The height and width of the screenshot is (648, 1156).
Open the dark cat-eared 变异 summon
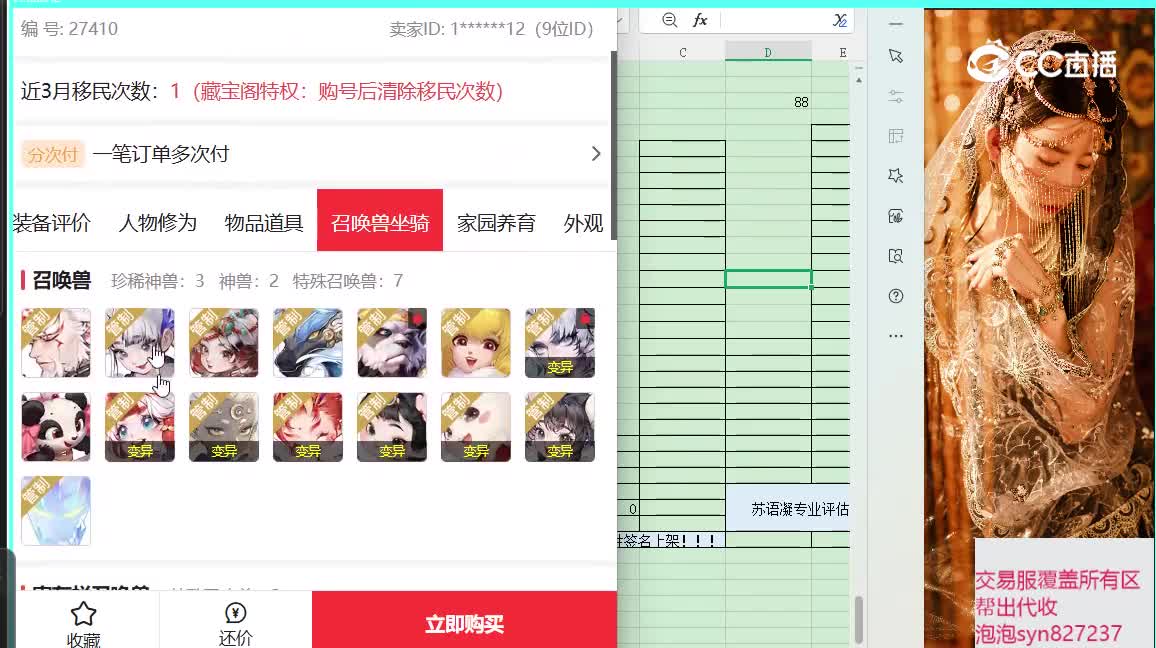point(560,427)
